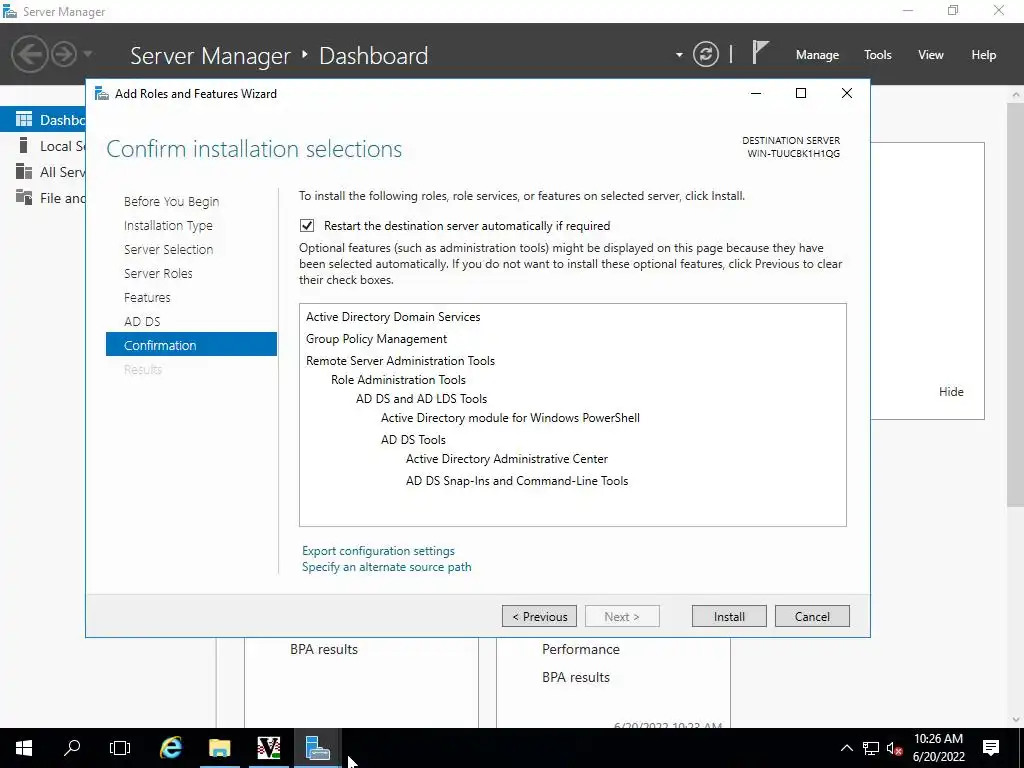Image resolution: width=1024 pixels, height=768 pixels.
Task: Select Remote Server Administration Tools entry
Action: click(x=400, y=360)
